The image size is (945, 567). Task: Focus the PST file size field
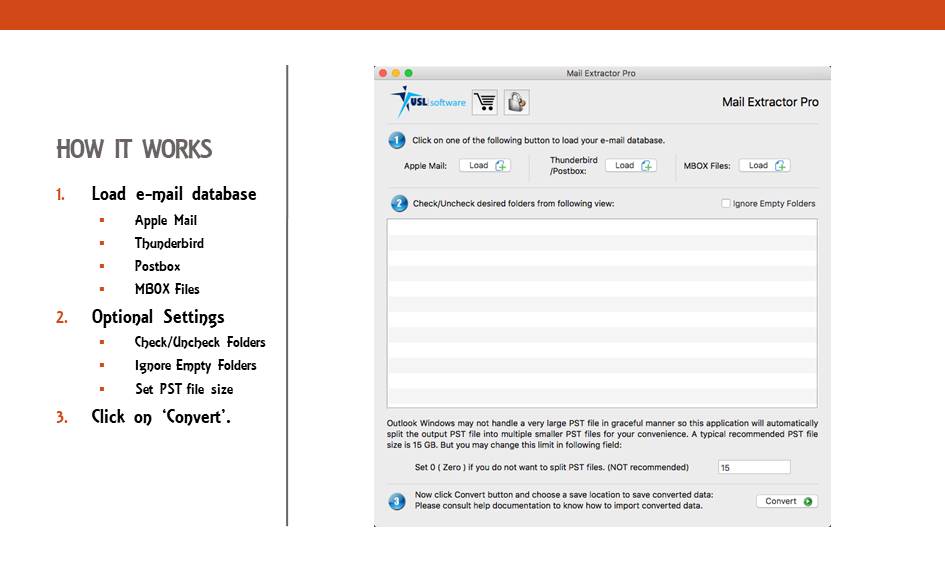point(754,467)
